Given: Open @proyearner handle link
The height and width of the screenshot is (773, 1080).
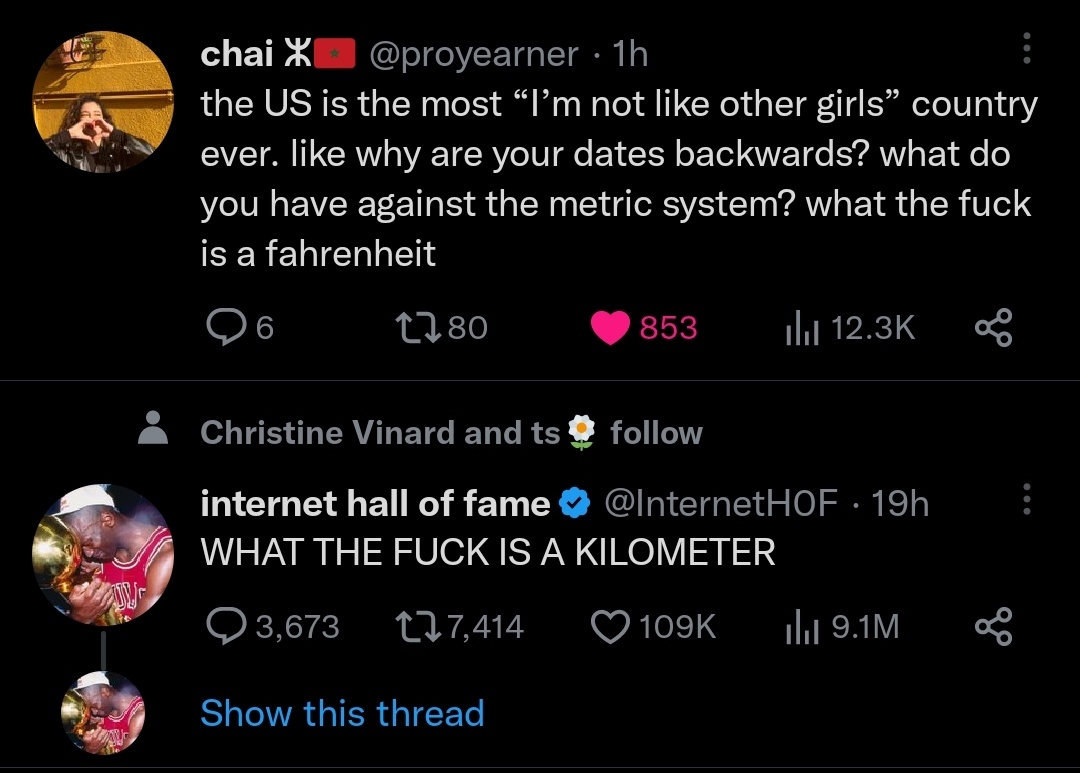Looking at the screenshot, I should 473,54.
